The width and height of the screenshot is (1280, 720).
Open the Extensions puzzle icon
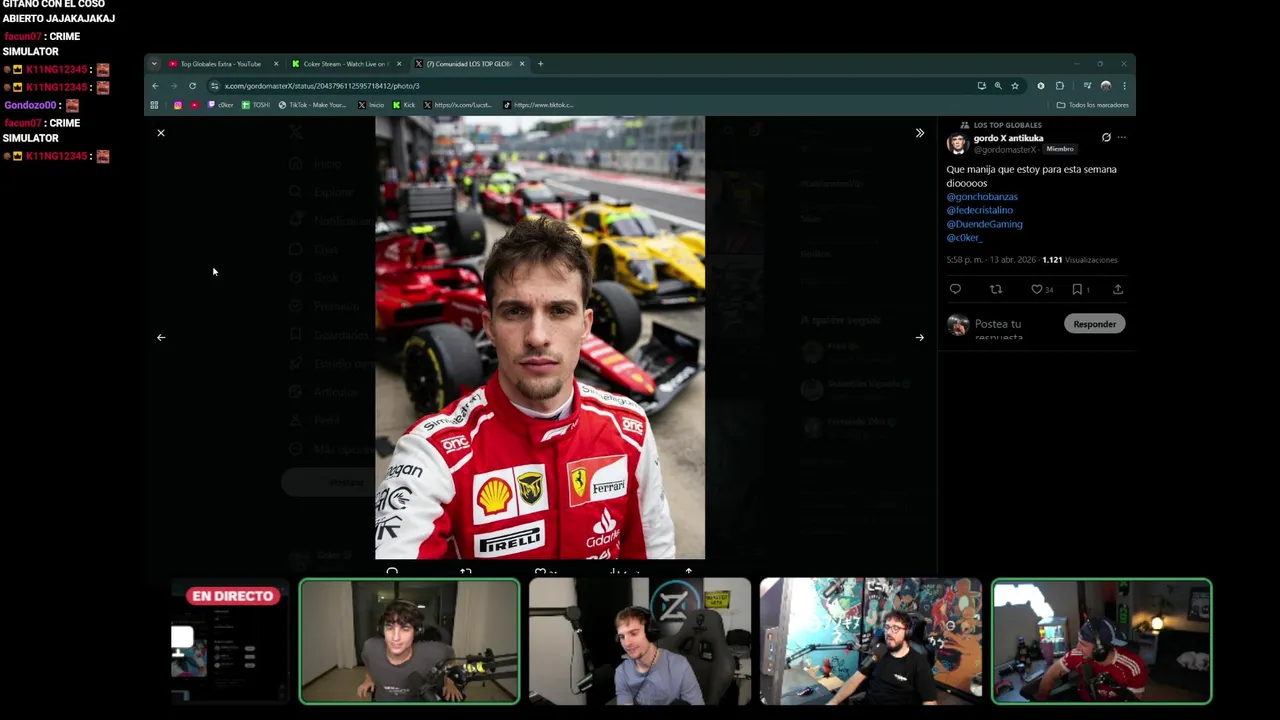1060,86
